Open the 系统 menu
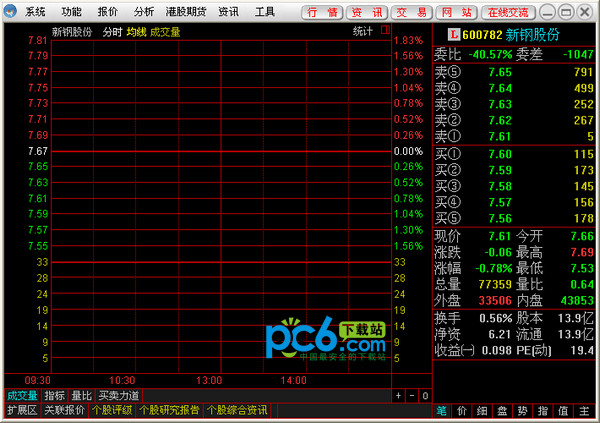The image size is (600, 423). coord(36,12)
